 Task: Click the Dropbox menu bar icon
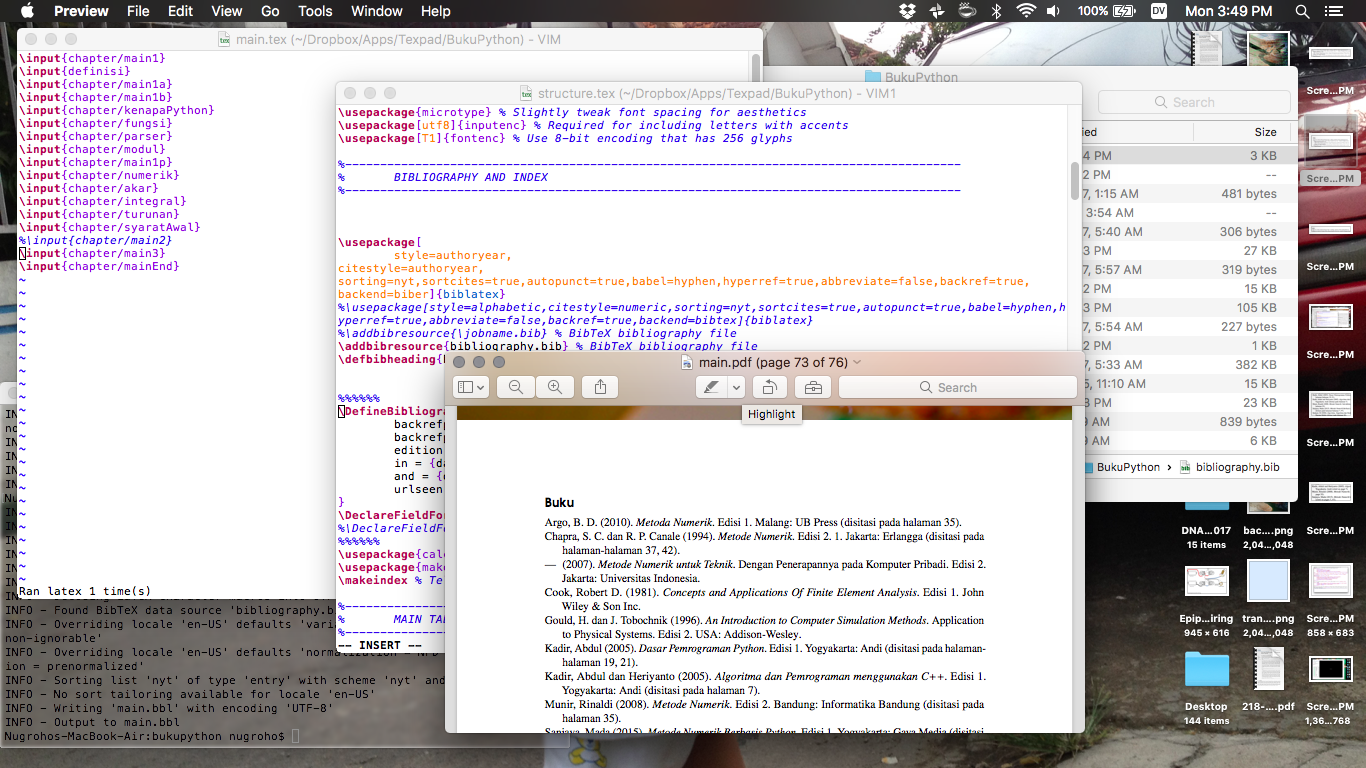(x=906, y=11)
